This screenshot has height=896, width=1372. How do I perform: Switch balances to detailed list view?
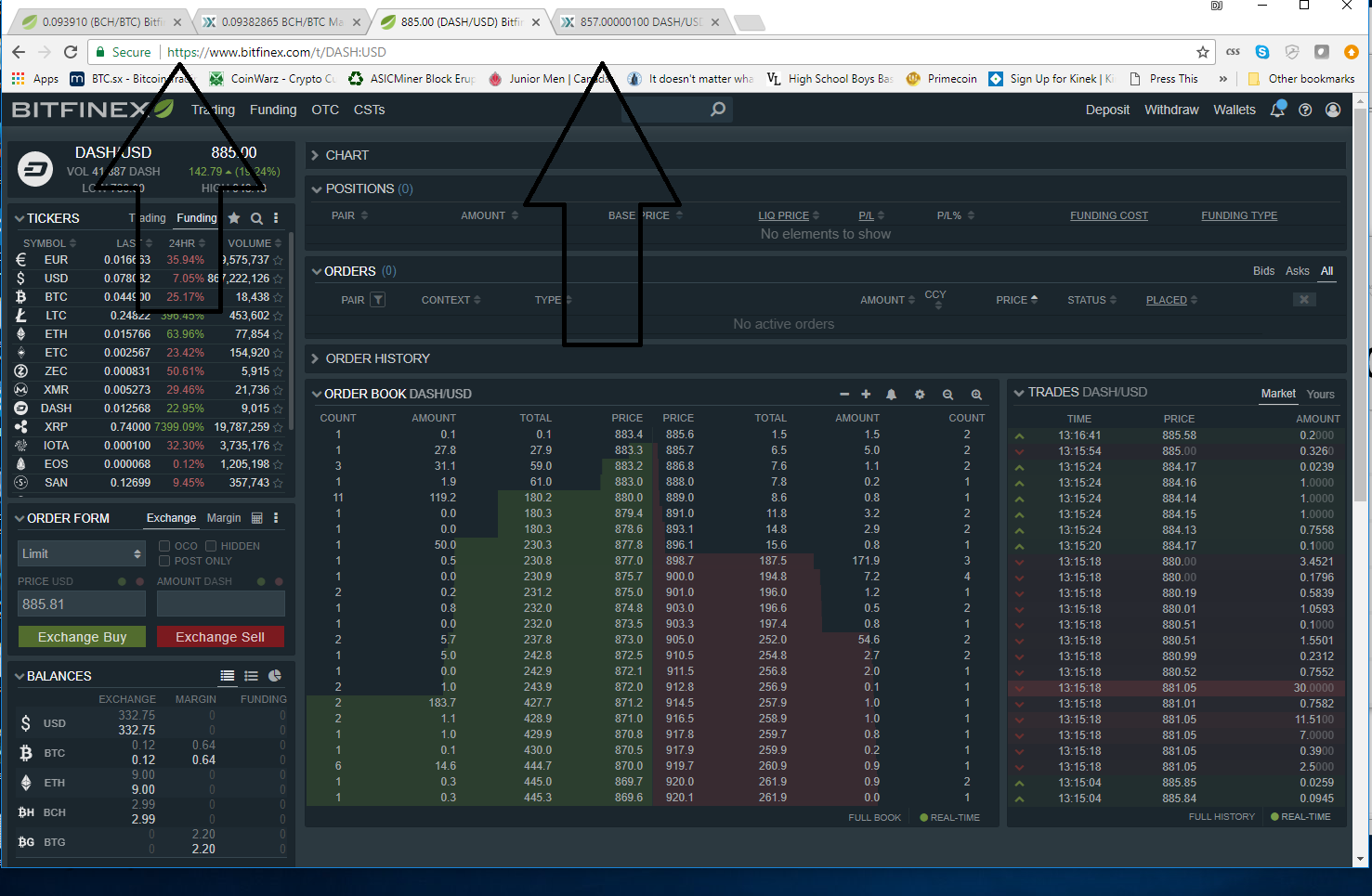[x=228, y=676]
